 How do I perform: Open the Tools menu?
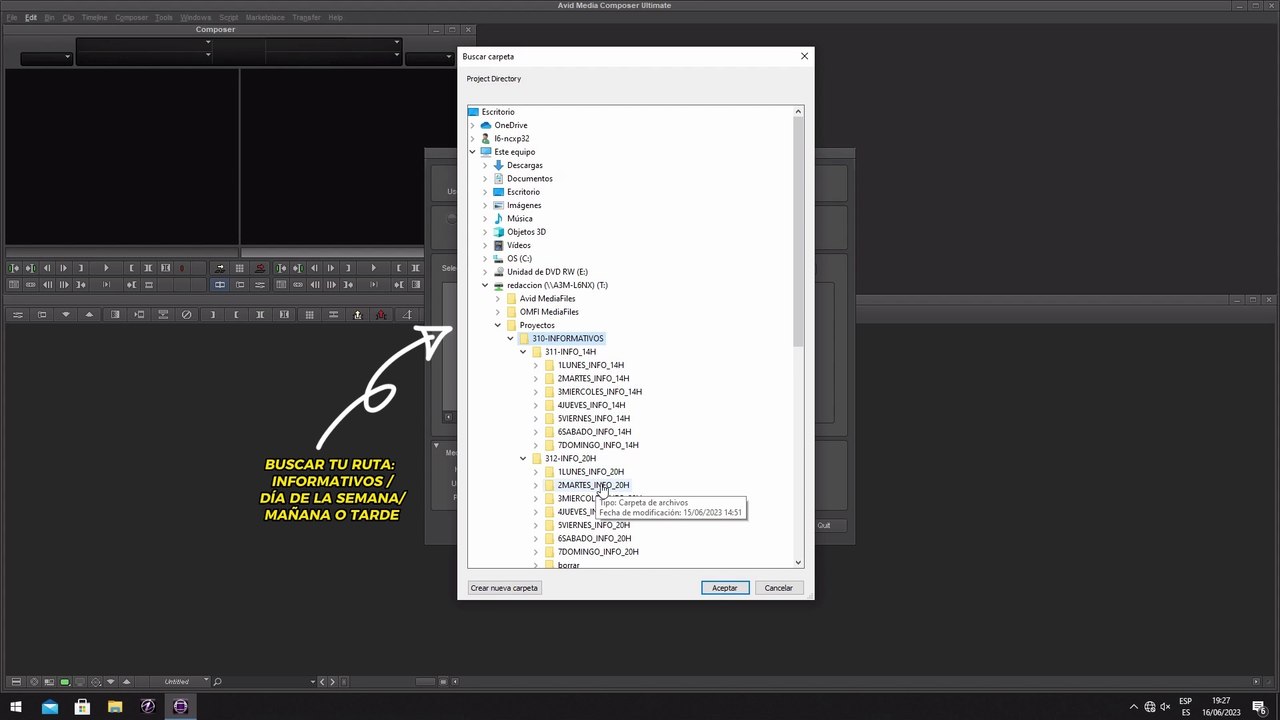tap(164, 17)
